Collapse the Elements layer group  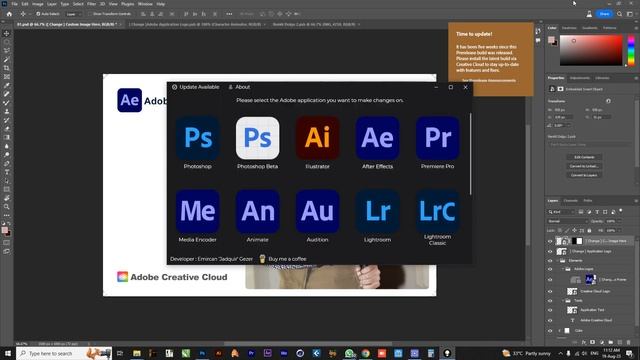557,260
